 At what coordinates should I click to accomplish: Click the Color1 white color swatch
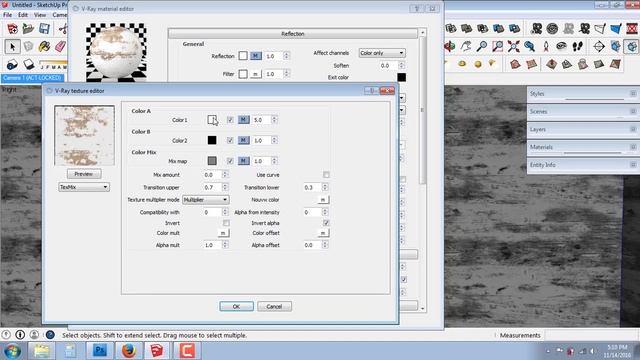[212, 120]
